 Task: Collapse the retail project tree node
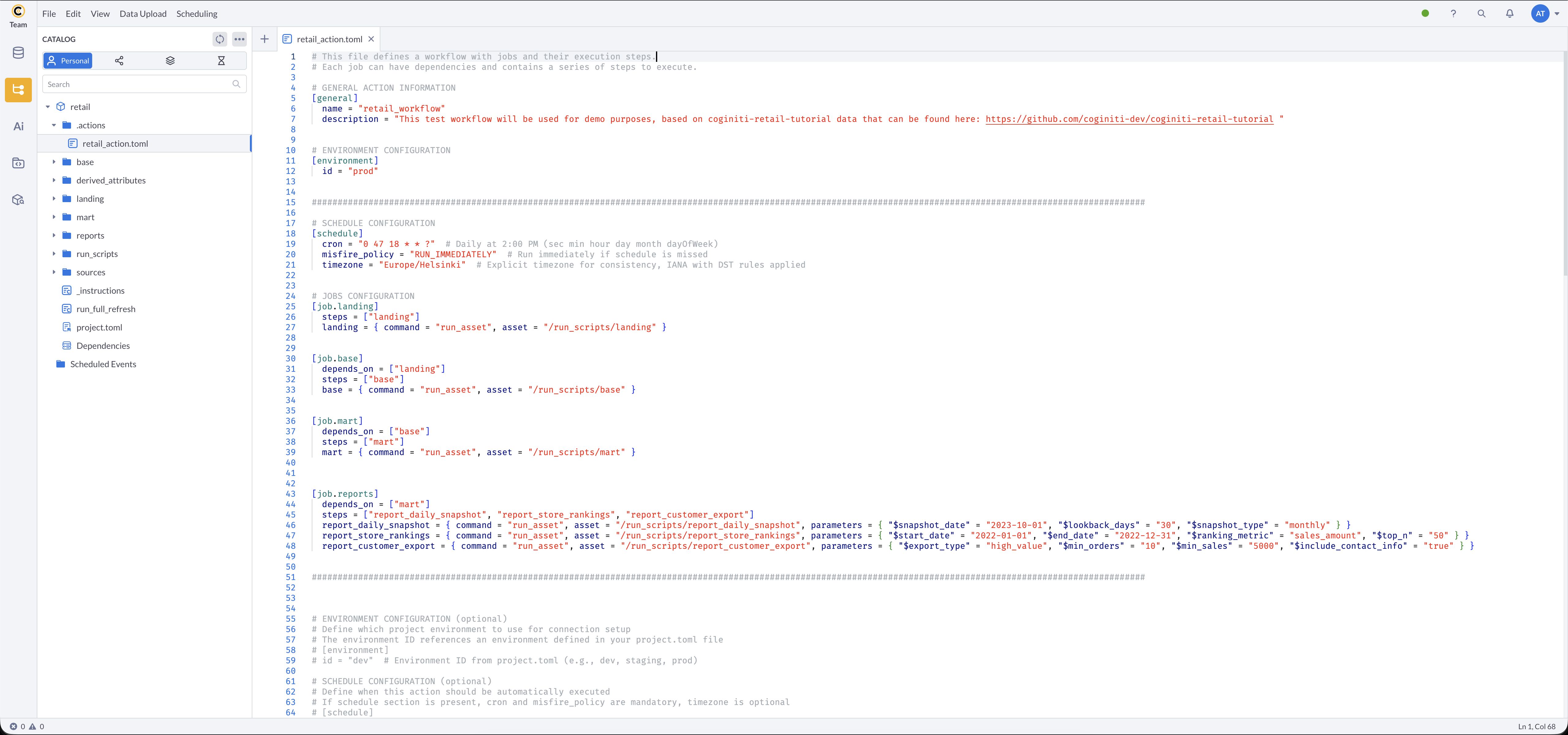coord(48,107)
